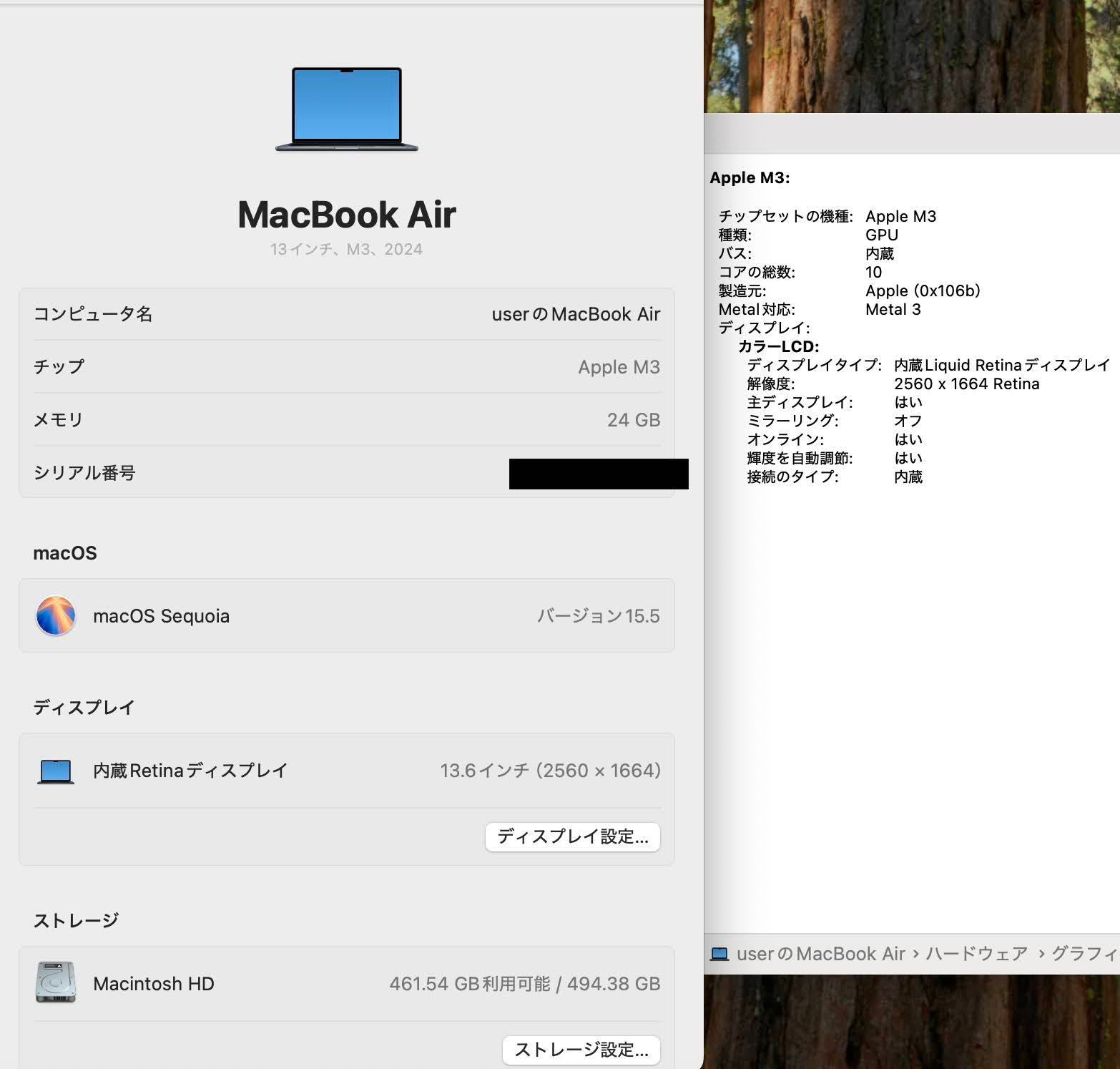Click the laptop icon in the path bar

[719, 954]
